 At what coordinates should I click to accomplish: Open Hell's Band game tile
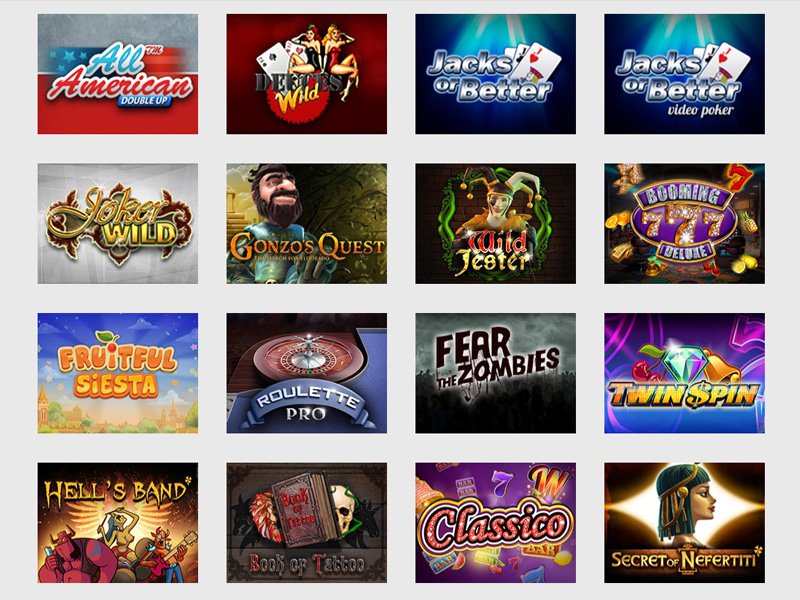[x=118, y=522]
